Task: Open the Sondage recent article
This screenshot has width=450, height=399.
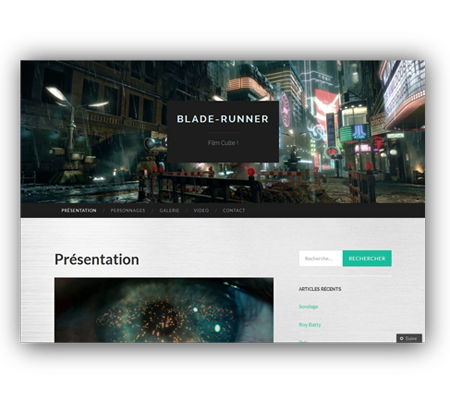Action: point(308,307)
